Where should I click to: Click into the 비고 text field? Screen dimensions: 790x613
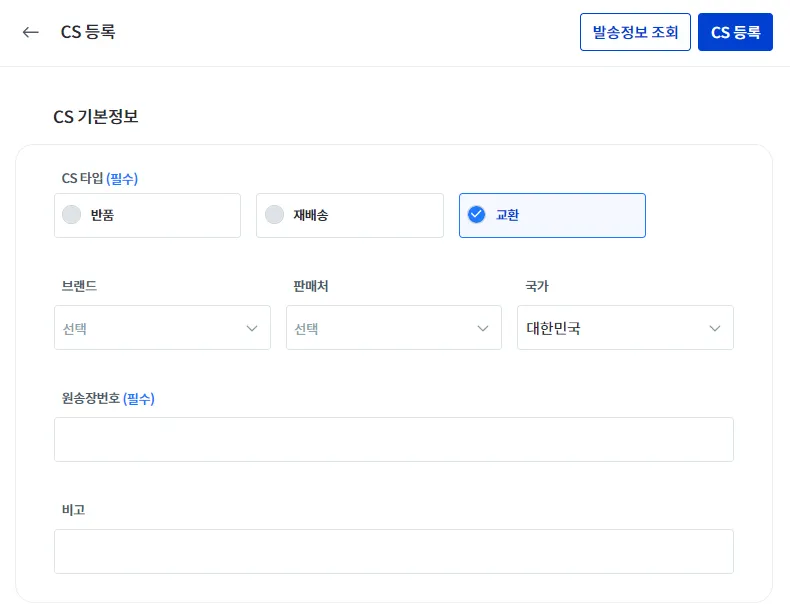[x=393, y=551]
